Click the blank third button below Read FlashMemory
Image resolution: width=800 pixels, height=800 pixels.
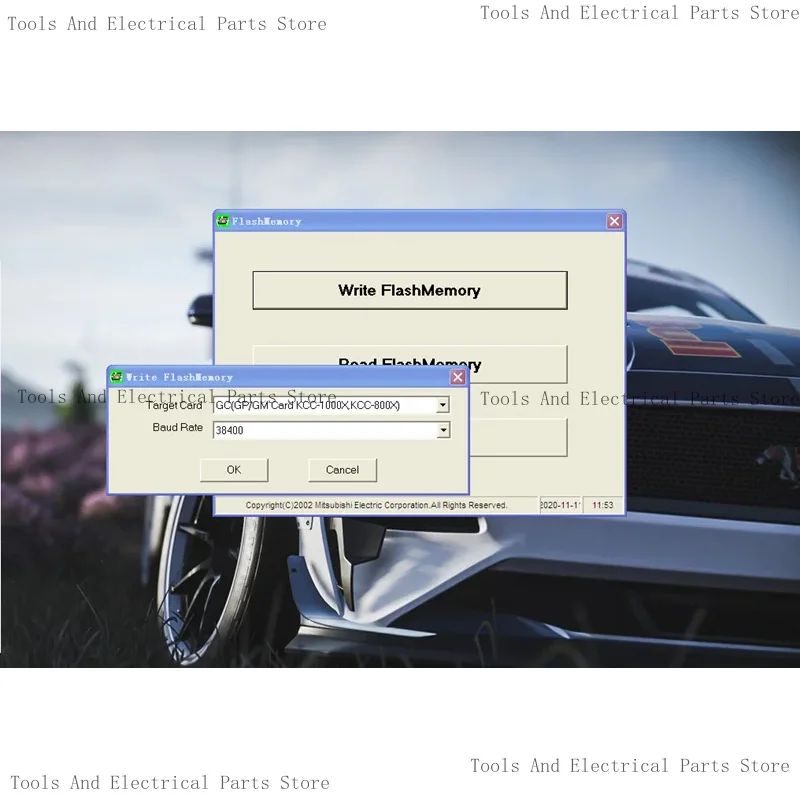click(518, 437)
